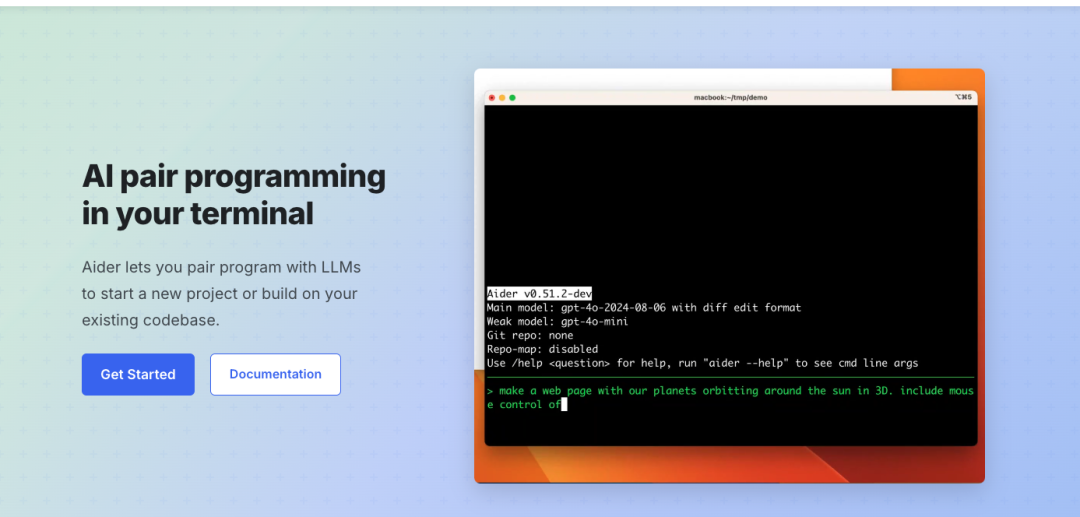Click the Aider v0.51.2-dev highlighted line

coord(539,293)
